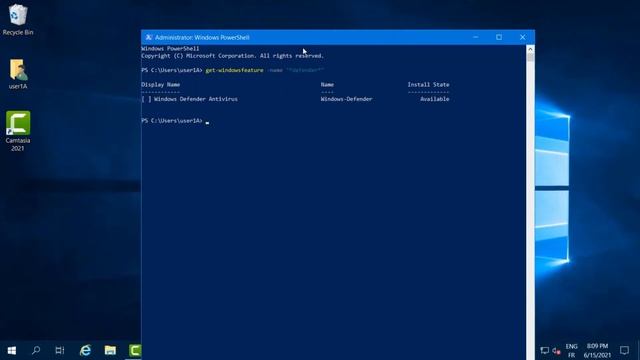This screenshot has height=360, width=640.
Task: Select the user1A folder icon
Action: (18, 74)
